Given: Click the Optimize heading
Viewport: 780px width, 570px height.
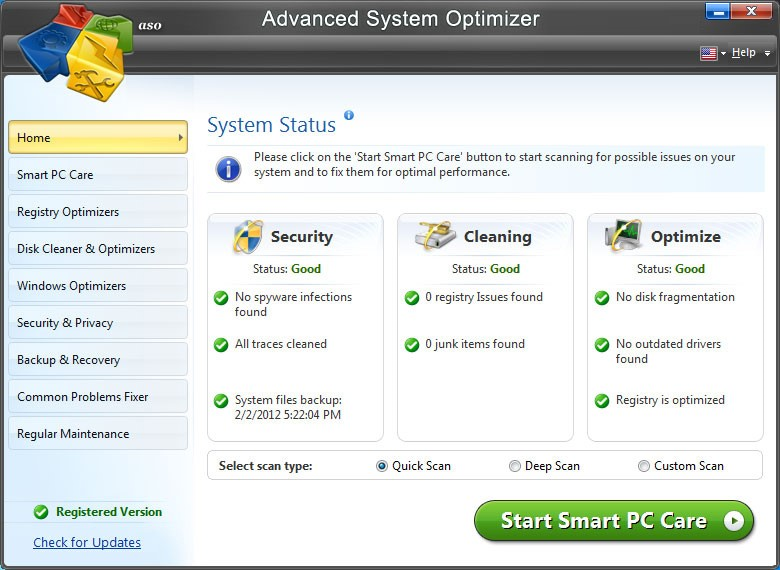Looking at the screenshot, I should [x=686, y=237].
